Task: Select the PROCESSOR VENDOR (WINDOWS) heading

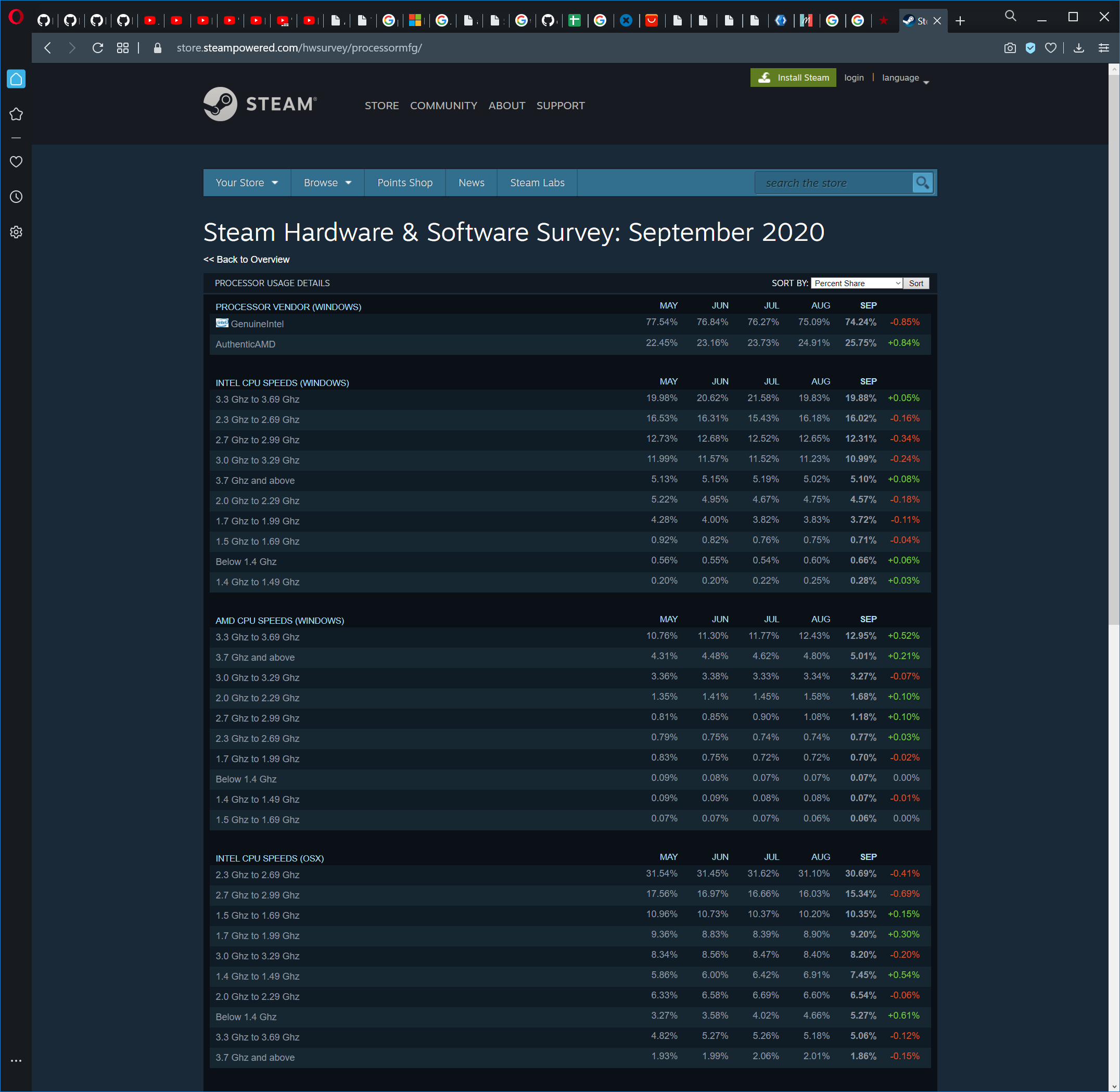Action: (289, 307)
